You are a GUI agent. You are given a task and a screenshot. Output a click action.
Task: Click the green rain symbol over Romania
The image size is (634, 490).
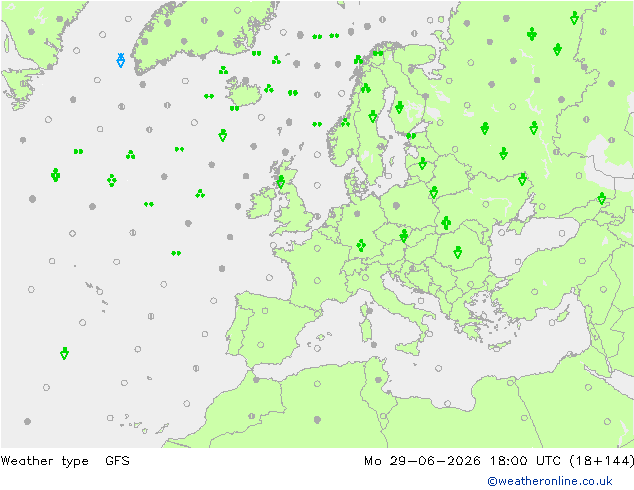click(x=457, y=252)
